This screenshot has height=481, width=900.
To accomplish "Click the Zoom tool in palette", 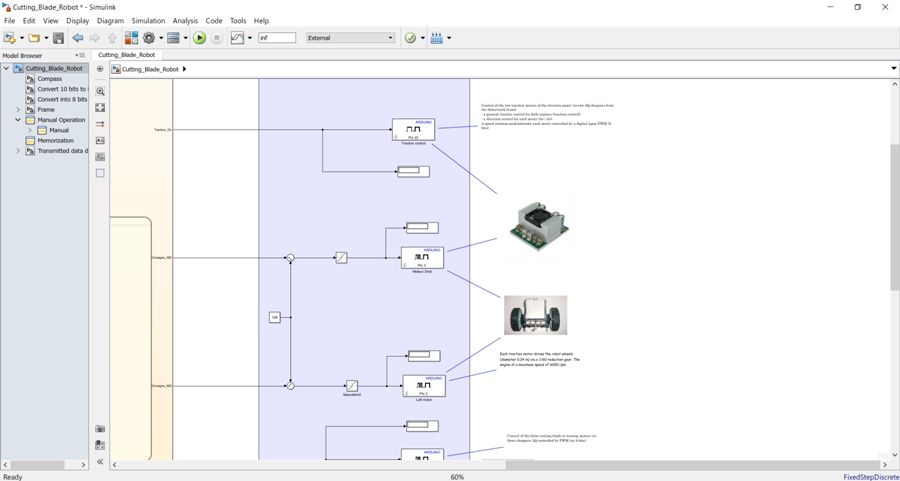I will click(x=100, y=91).
